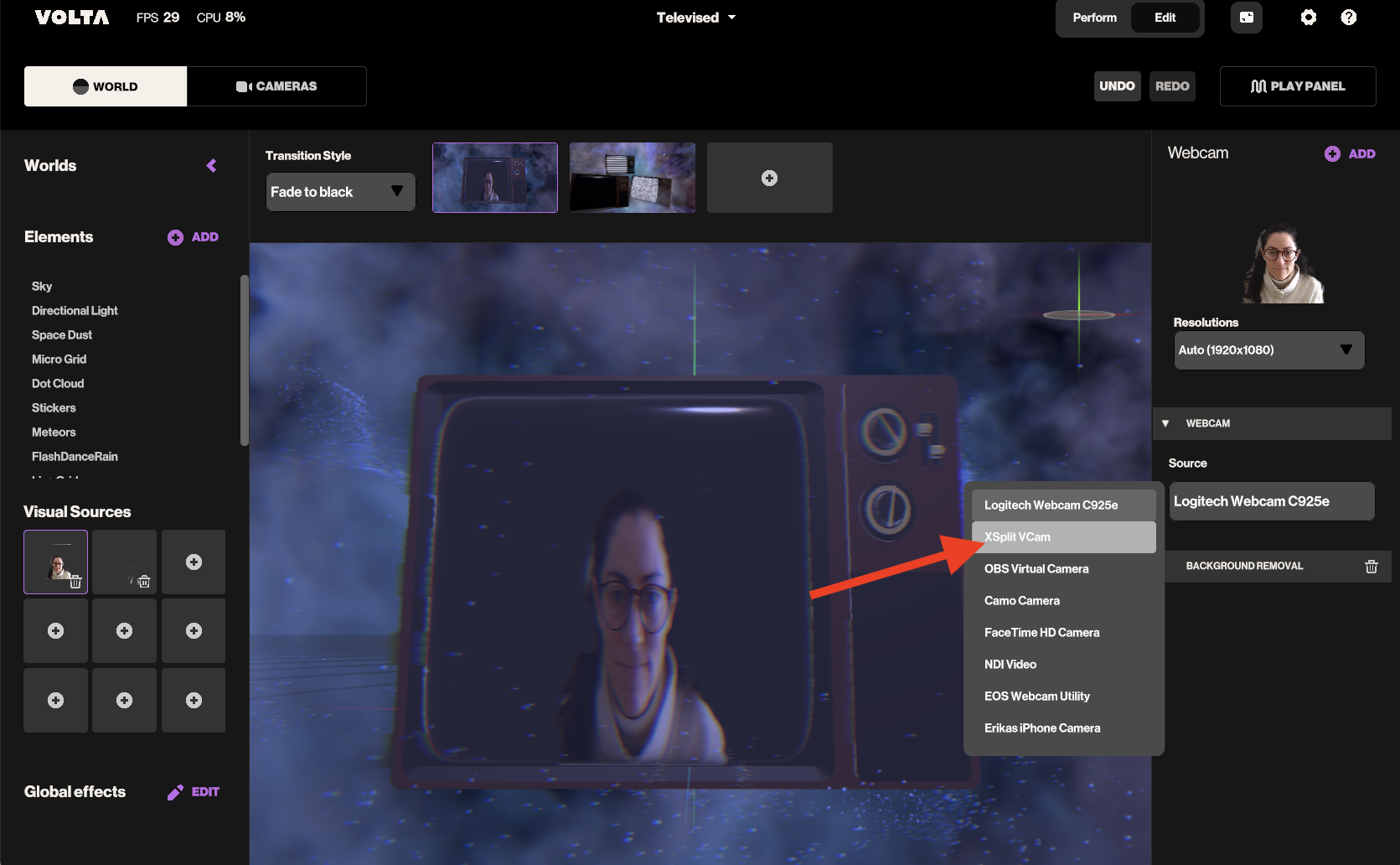Viewport: 1400px width, 865px height.
Task: Select the Stickers element
Action: pos(54,408)
